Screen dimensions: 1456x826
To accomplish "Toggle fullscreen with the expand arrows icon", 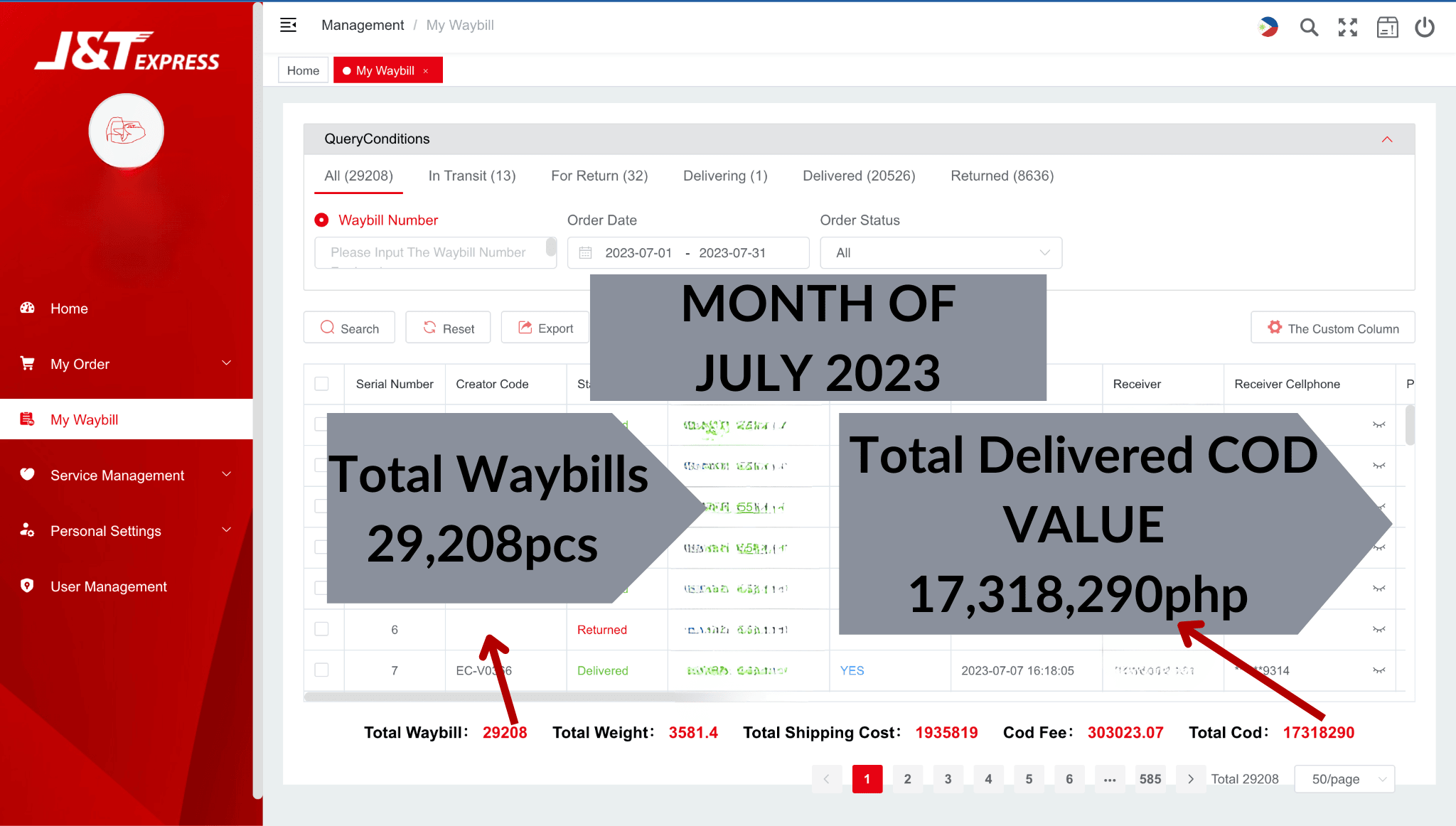I will click(x=1348, y=27).
